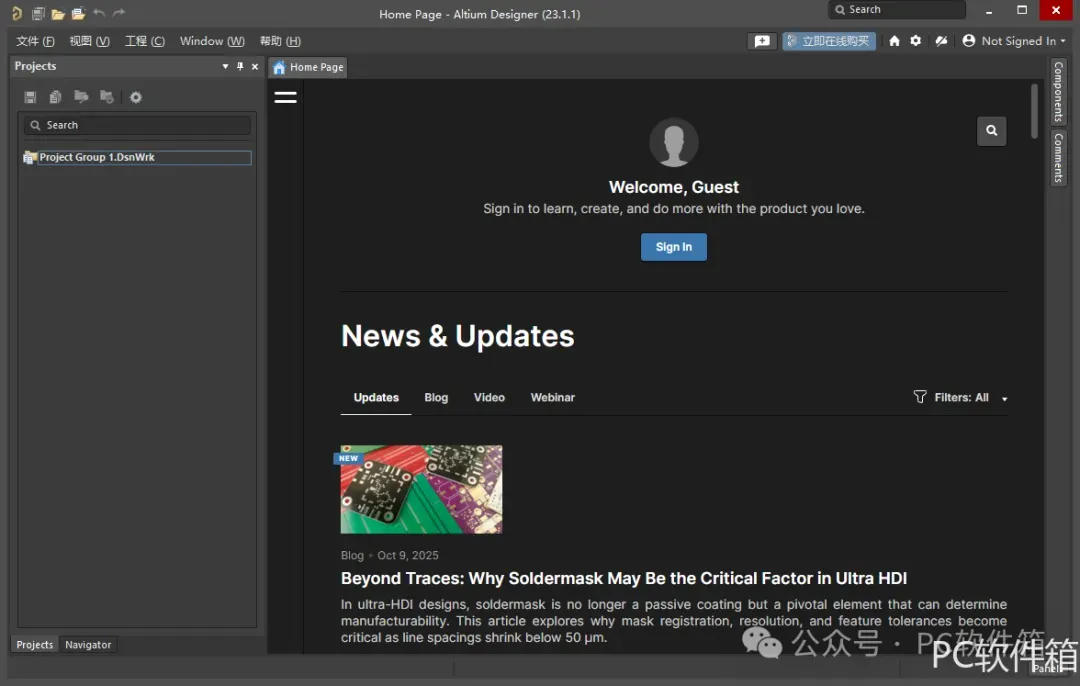Click the 立即在线购买 buy online button

(x=829, y=41)
